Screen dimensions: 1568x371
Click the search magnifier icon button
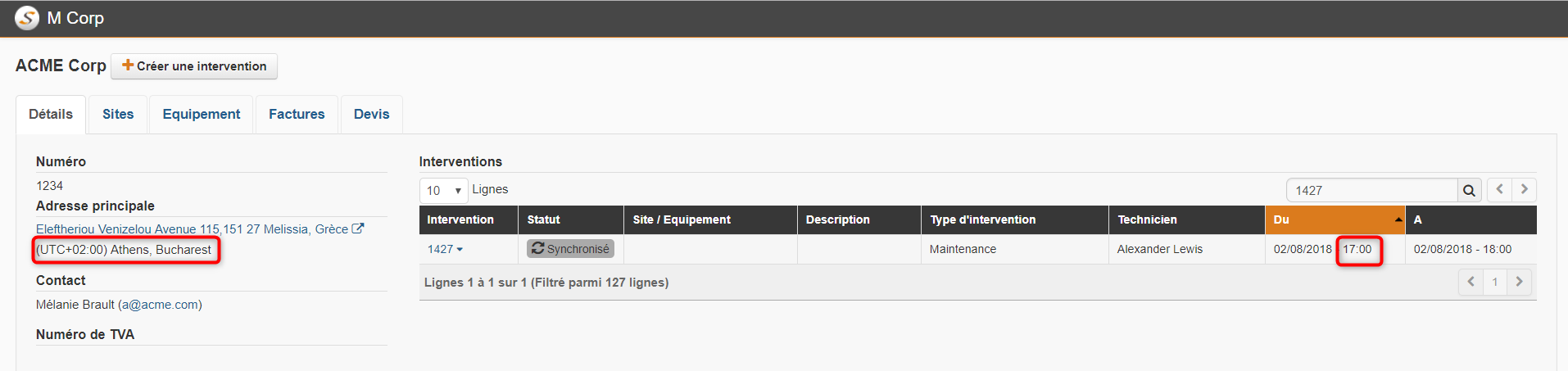click(1469, 190)
